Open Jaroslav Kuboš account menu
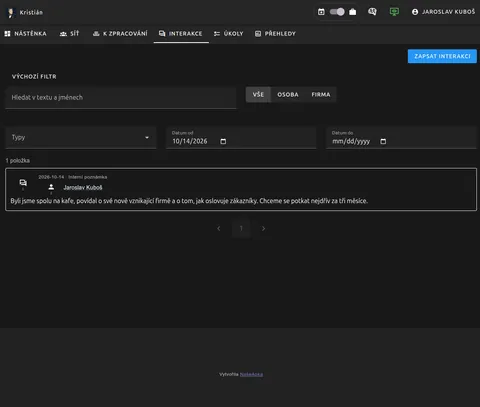 443,12
